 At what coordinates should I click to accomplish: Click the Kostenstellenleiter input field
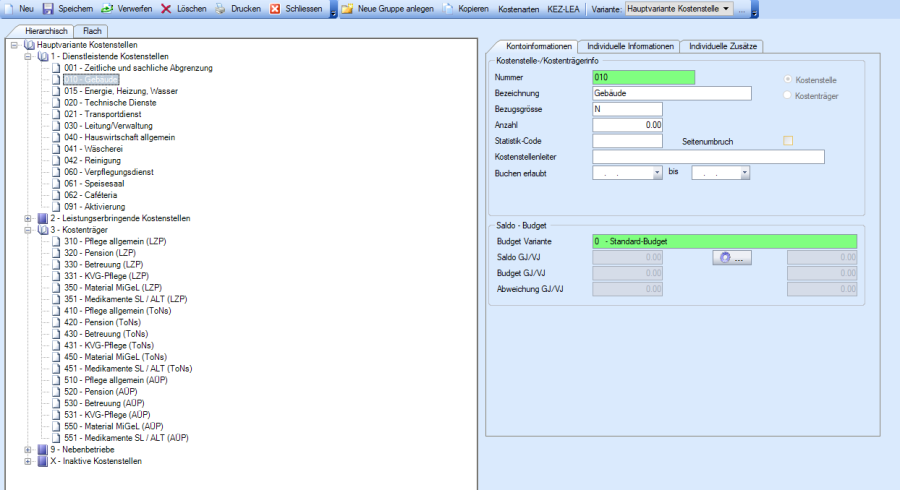(x=708, y=157)
